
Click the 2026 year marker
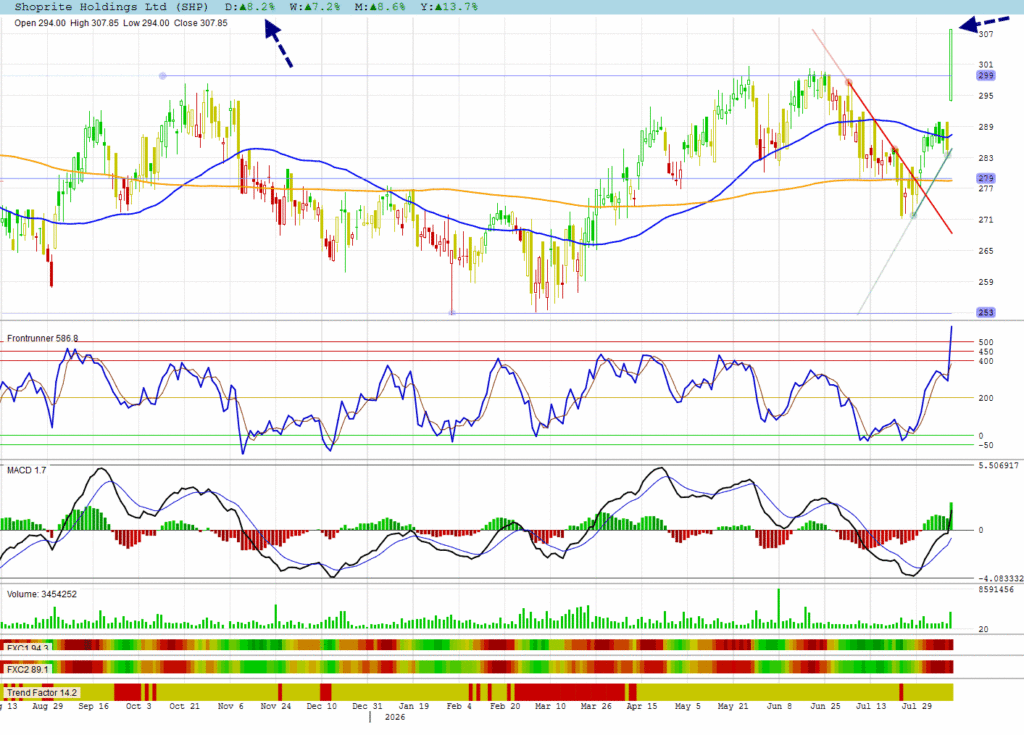(394, 717)
